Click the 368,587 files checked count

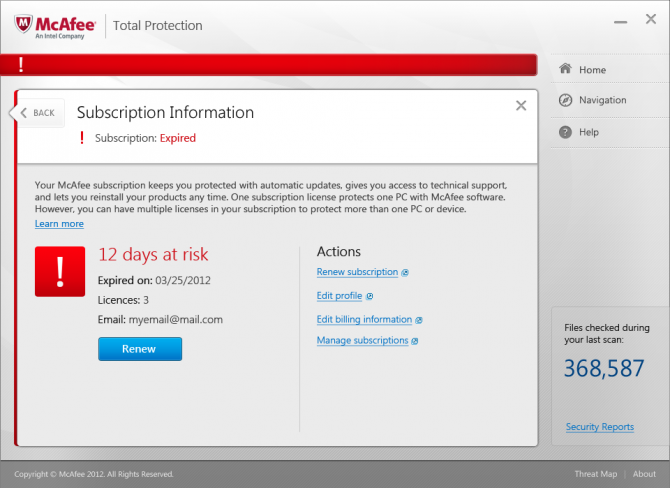pyautogui.click(x=604, y=368)
